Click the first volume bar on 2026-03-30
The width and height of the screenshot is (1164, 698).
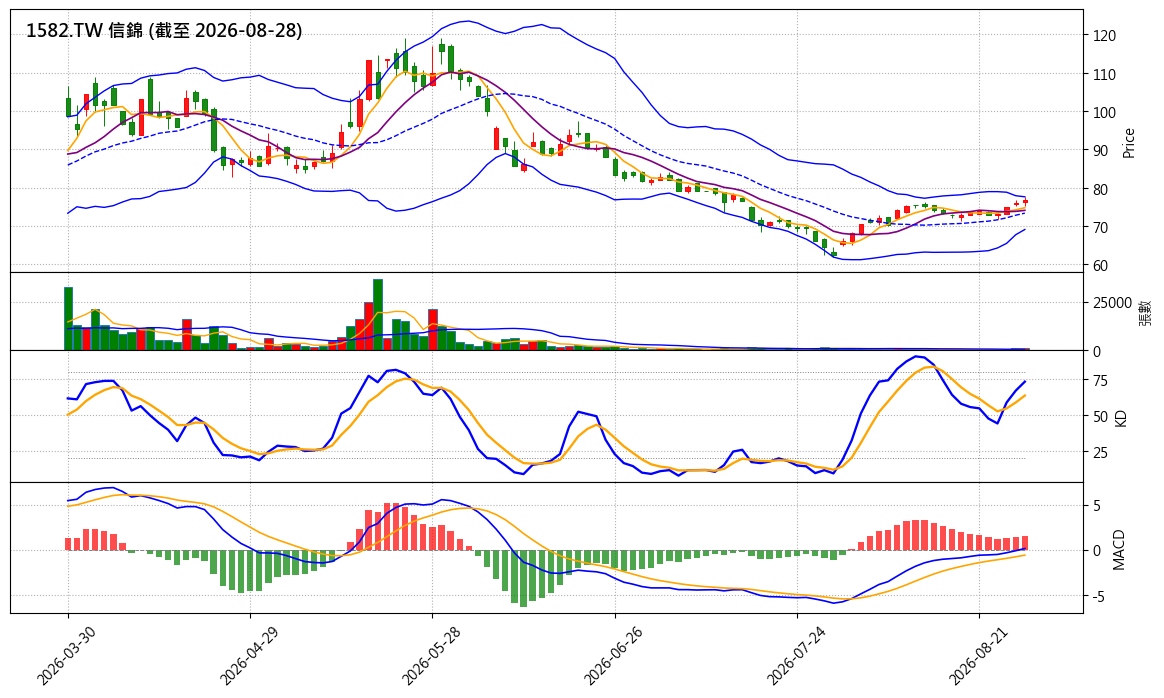(68, 319)
